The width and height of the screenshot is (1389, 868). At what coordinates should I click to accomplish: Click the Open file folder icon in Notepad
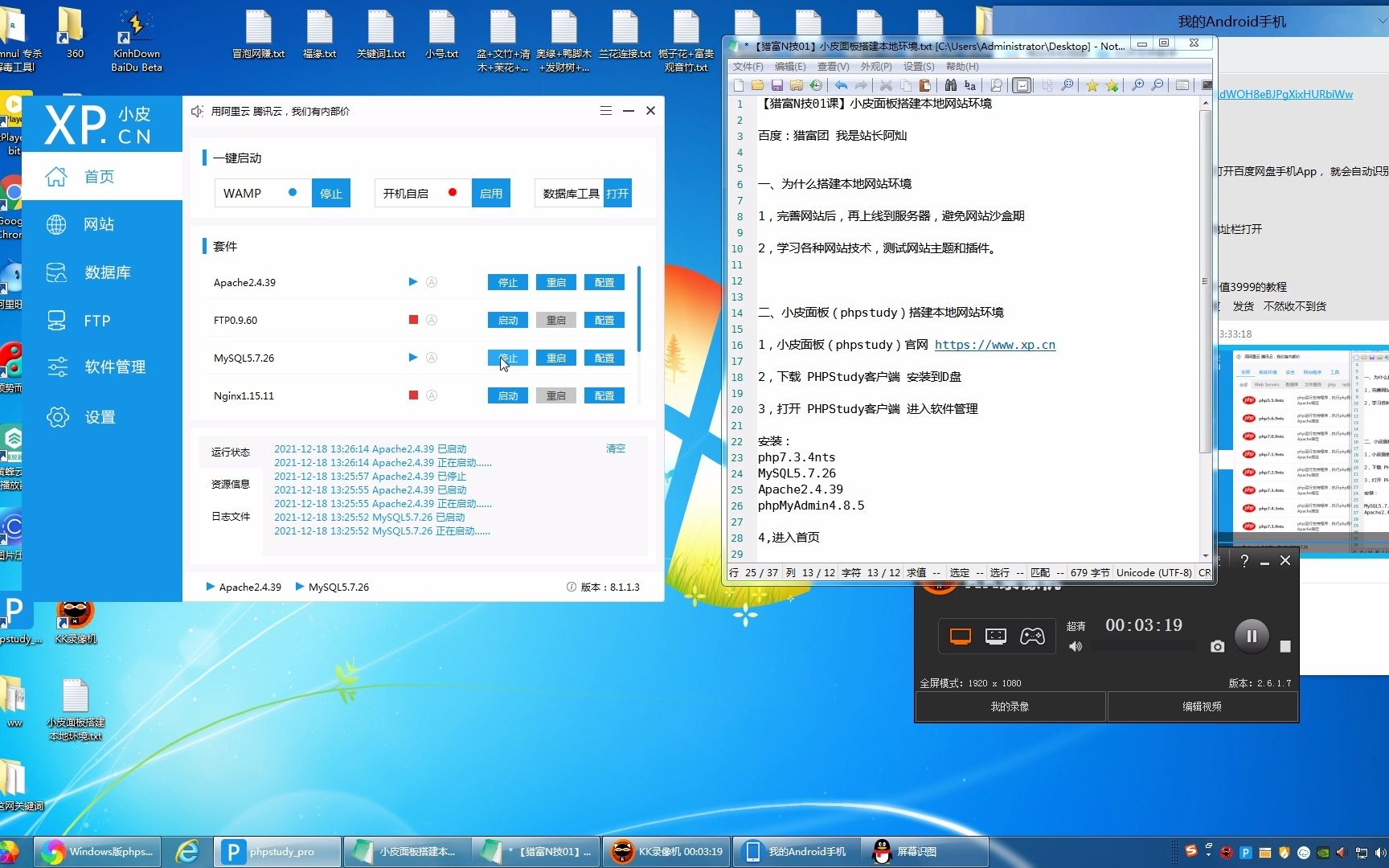(758, 85)
